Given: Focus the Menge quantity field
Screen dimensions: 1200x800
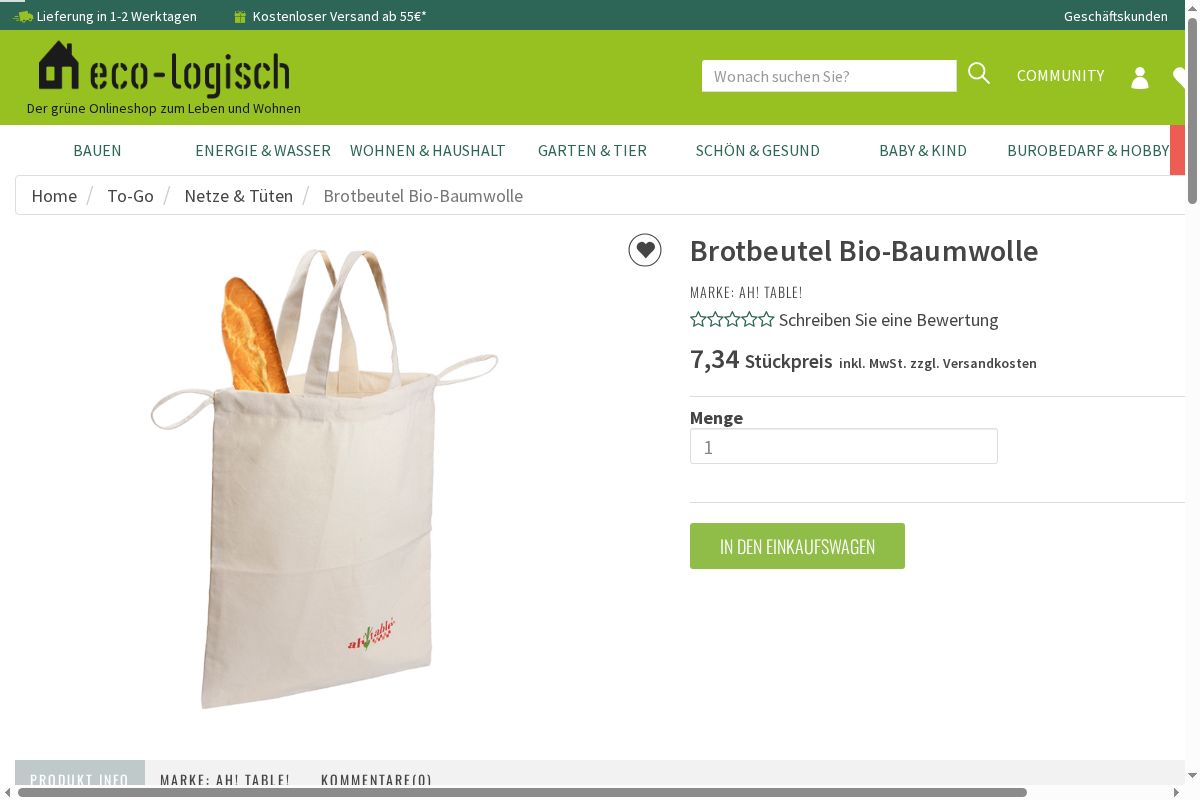Looking at the screenshot, I should (x=844, y=446).
